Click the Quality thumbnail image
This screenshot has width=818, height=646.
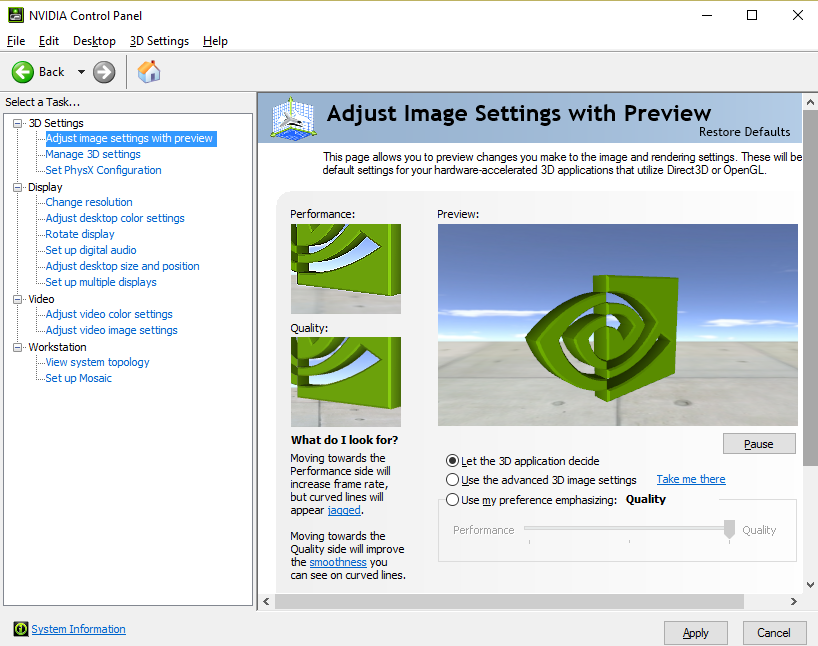point(346,382)
